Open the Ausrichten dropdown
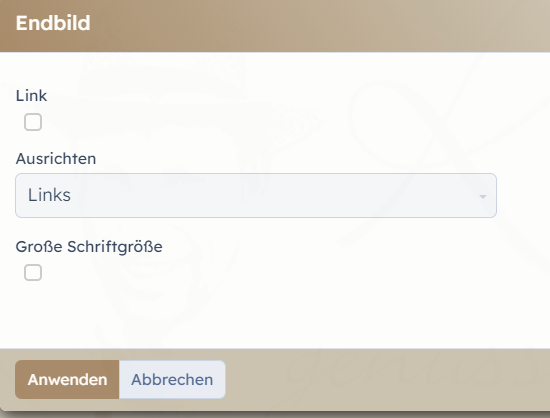Image resolution: width=550 pixels, height=418 pixels. [x=256, y=195]
